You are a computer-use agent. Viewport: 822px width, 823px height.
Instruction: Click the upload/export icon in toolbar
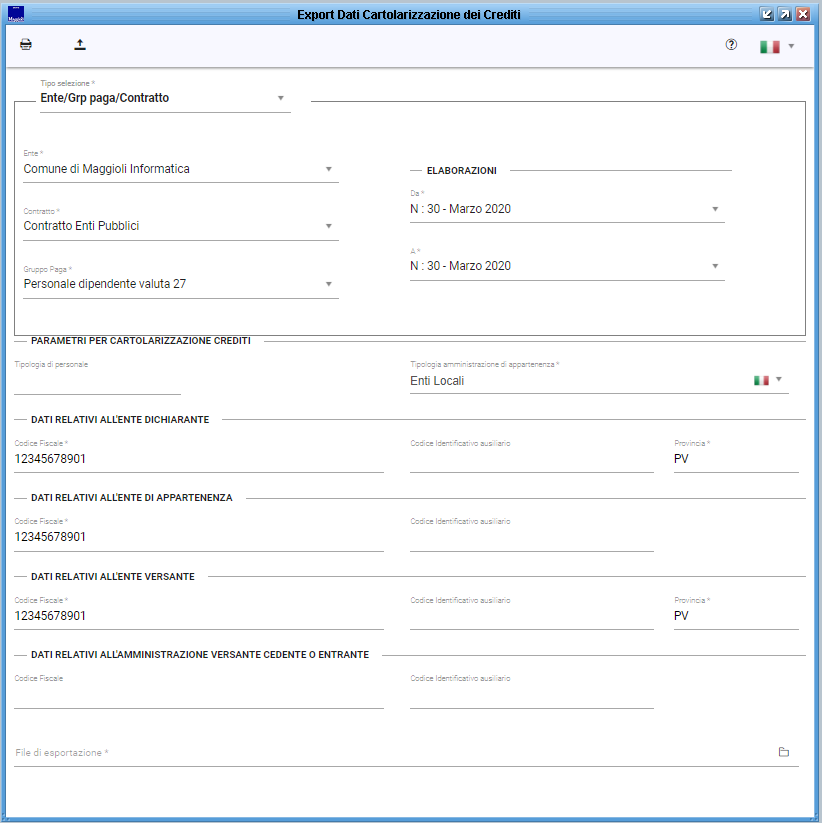(80, 45)
